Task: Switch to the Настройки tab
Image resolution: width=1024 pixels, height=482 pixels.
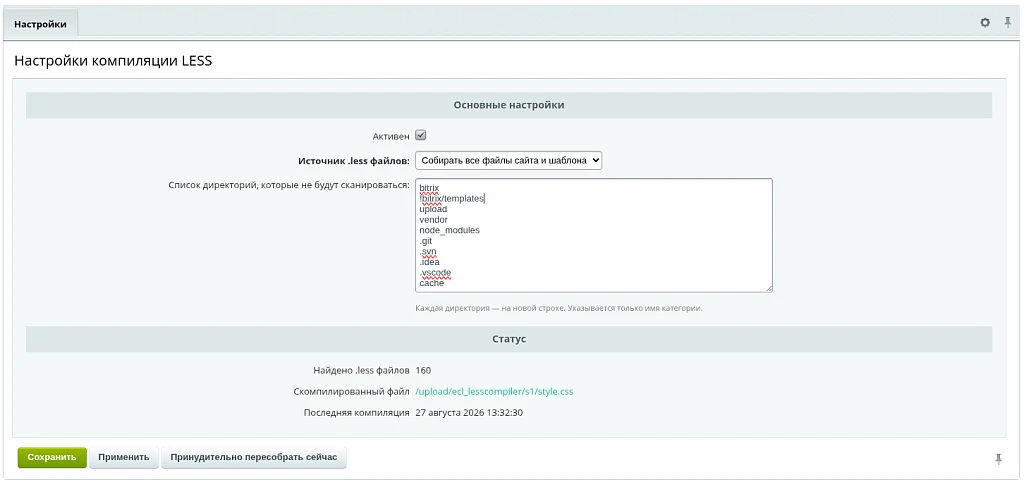Action: coord(40,24)
